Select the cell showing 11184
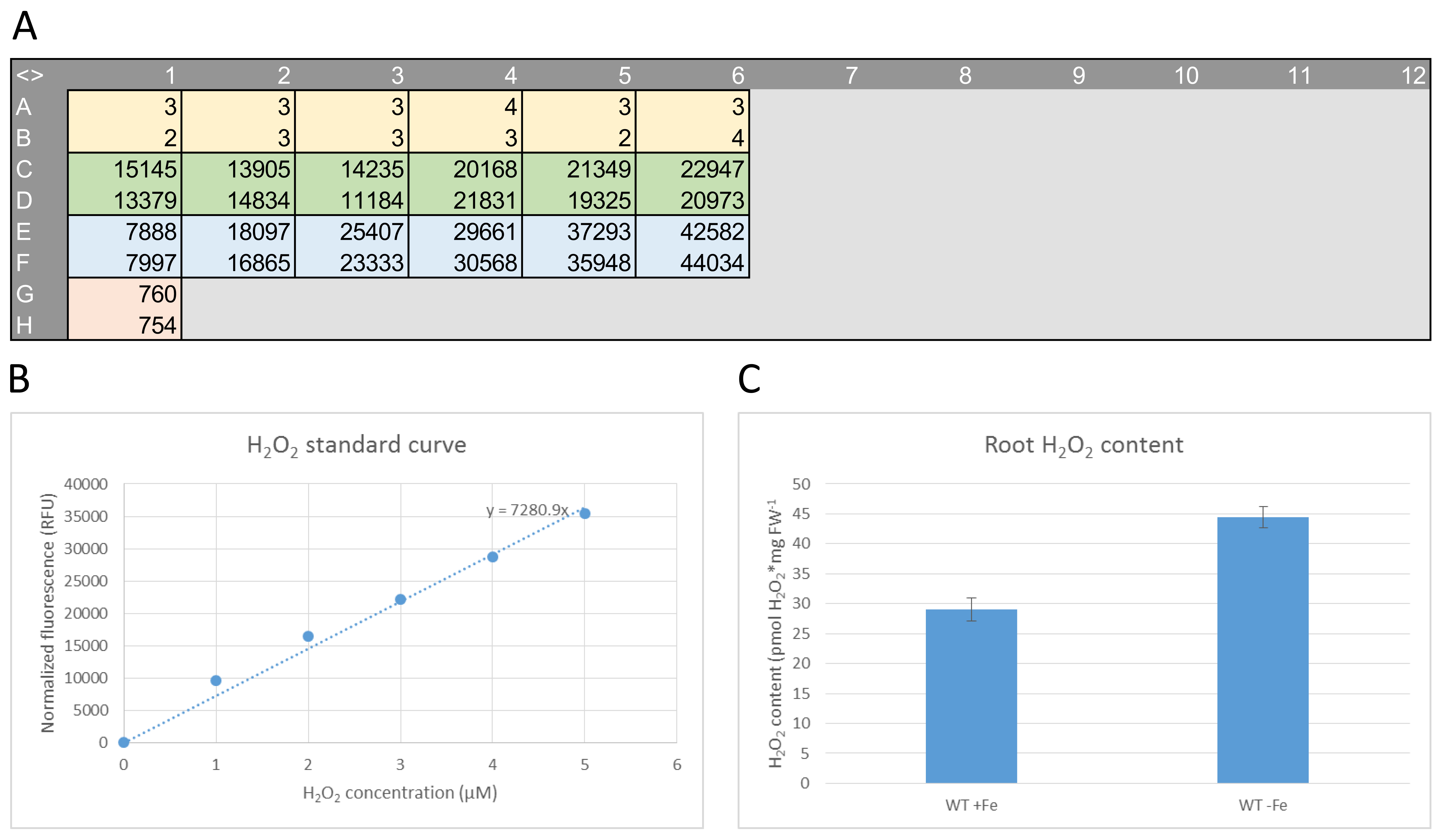The image size is (1448, 840). click(352, 200)
